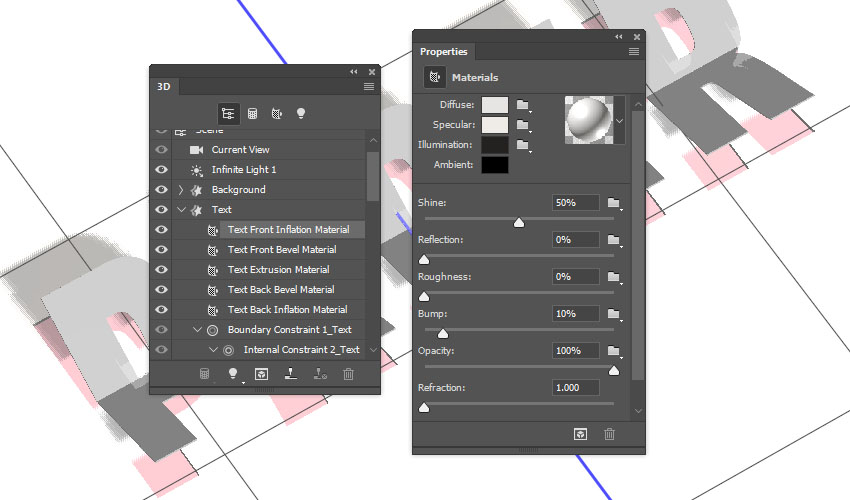Open Shine texture folder menu
Viewport: 850px width, 500px height.
[614, 203]
